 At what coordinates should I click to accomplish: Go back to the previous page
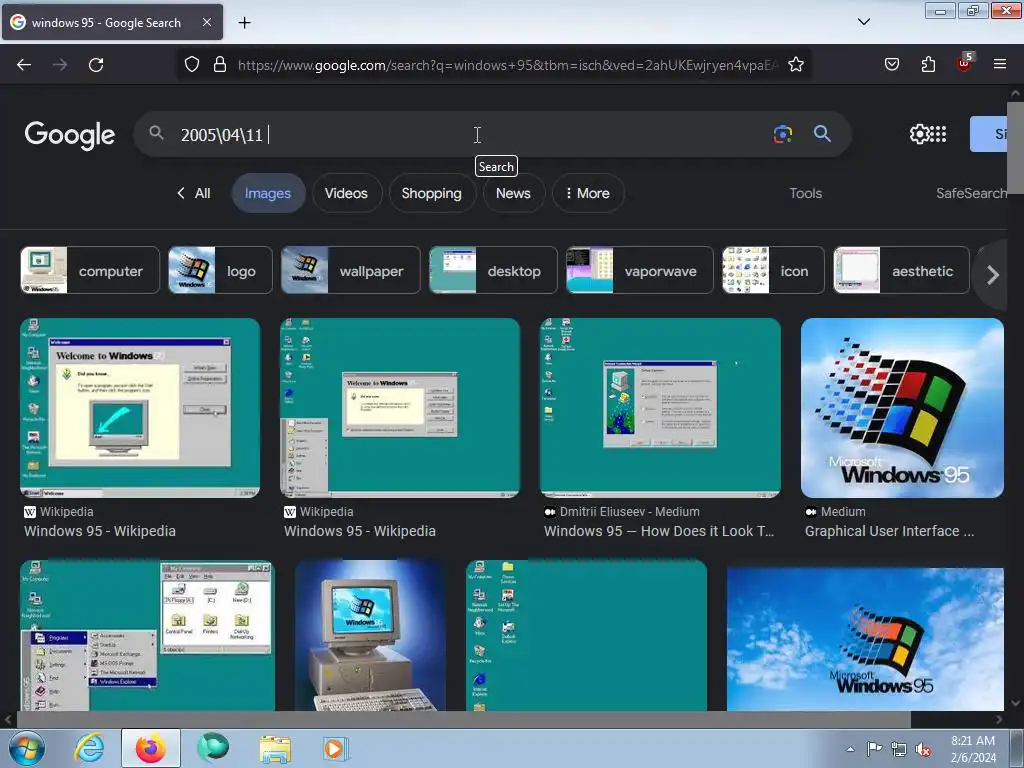click(24, 65)
